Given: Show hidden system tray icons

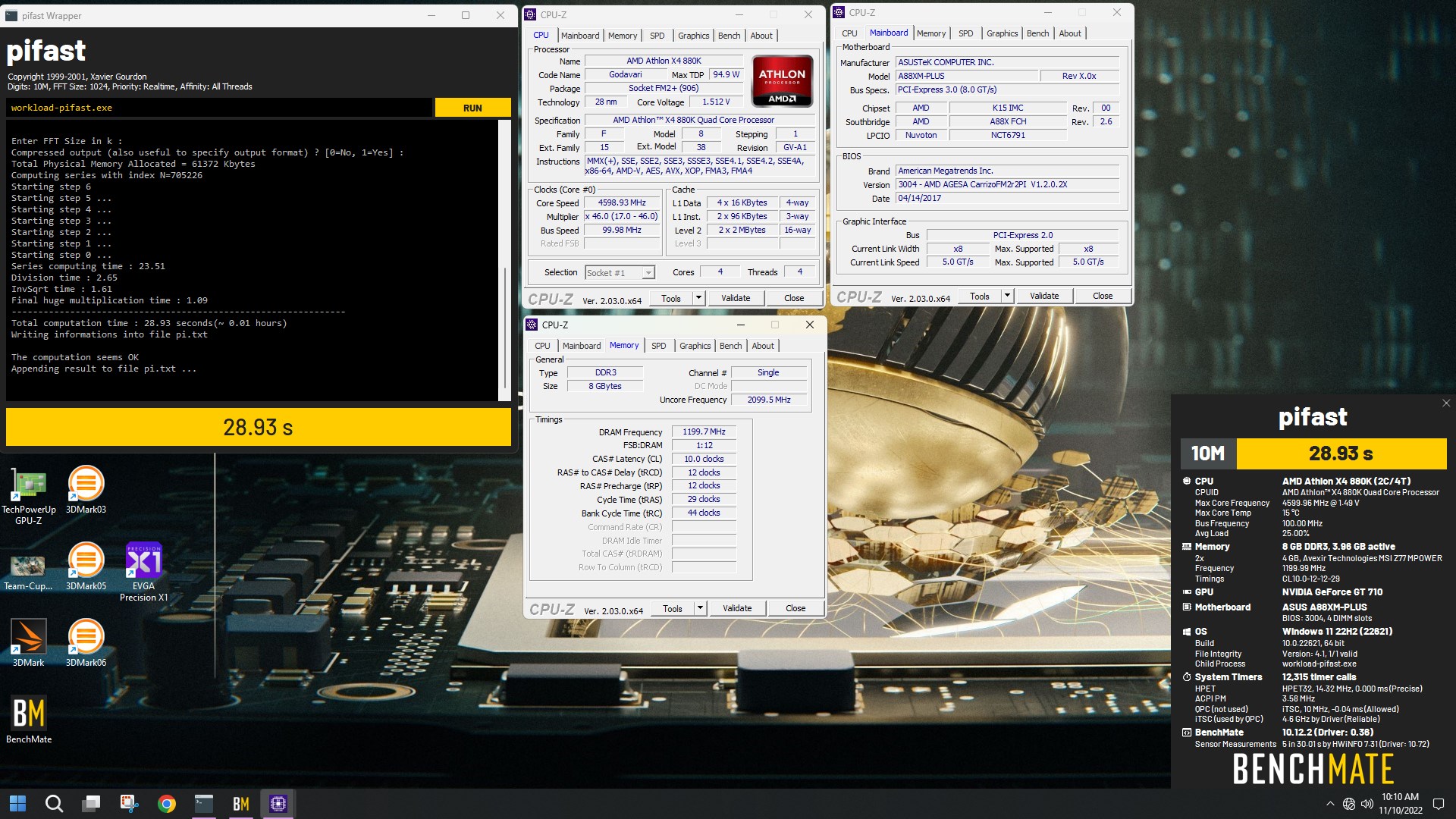Looking at the screenshot, I should point(1330,804).
